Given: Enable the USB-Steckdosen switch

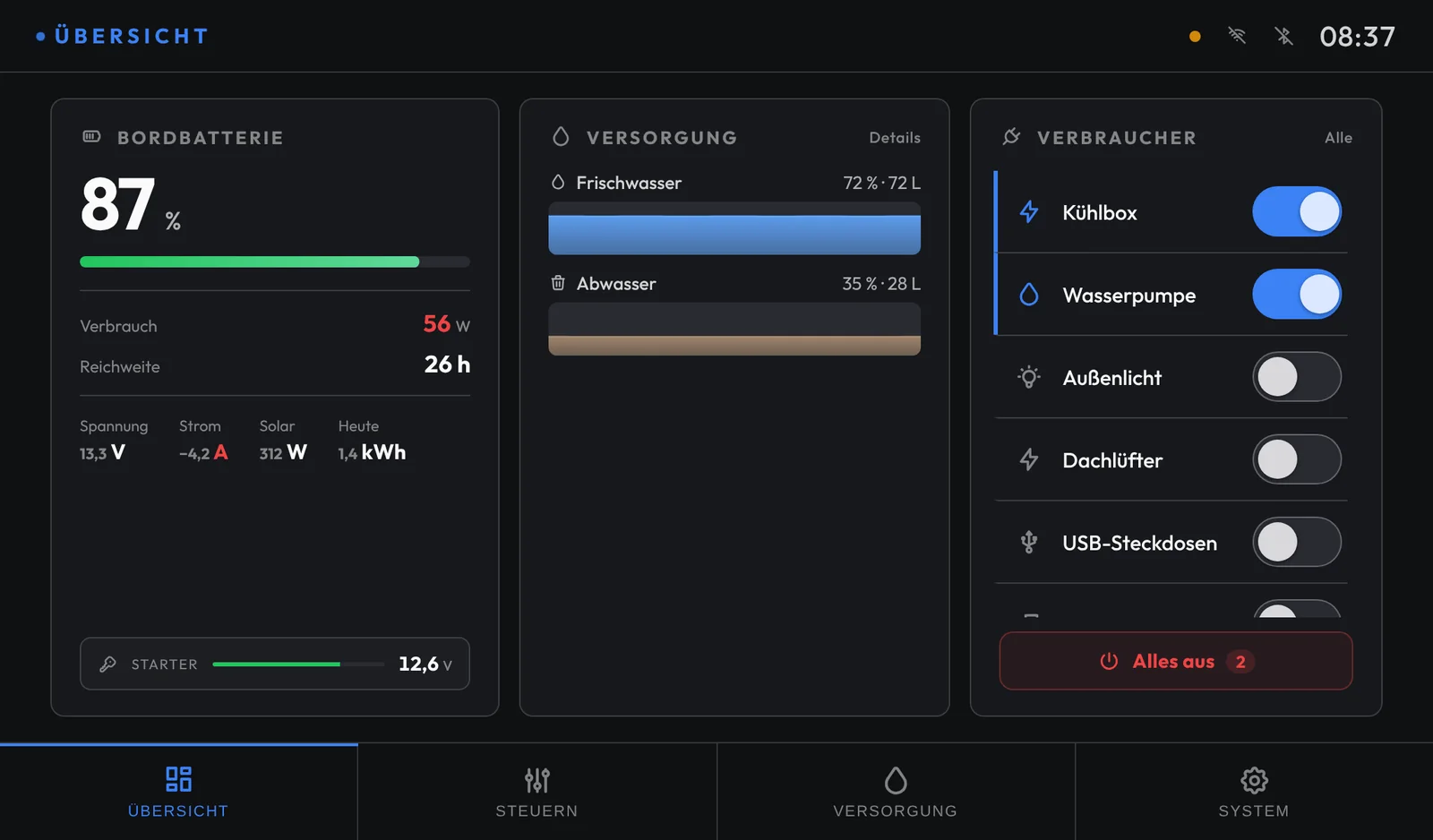Looking at the screenshot, I should pos(1297,542).
